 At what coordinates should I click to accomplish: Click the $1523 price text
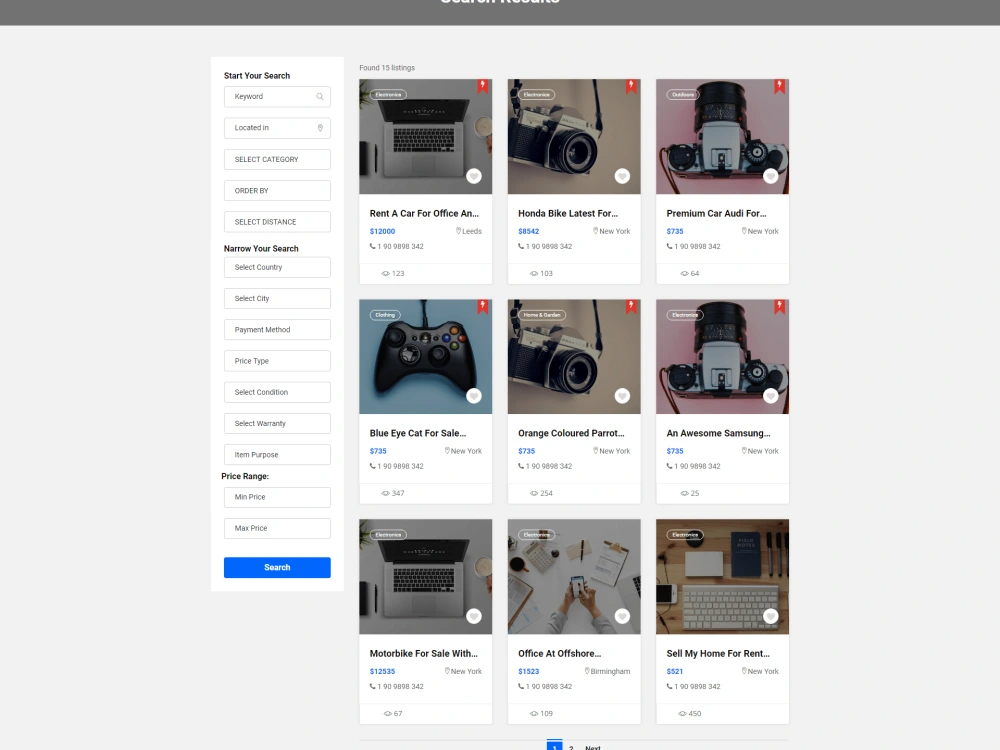(x=529, y=672)
